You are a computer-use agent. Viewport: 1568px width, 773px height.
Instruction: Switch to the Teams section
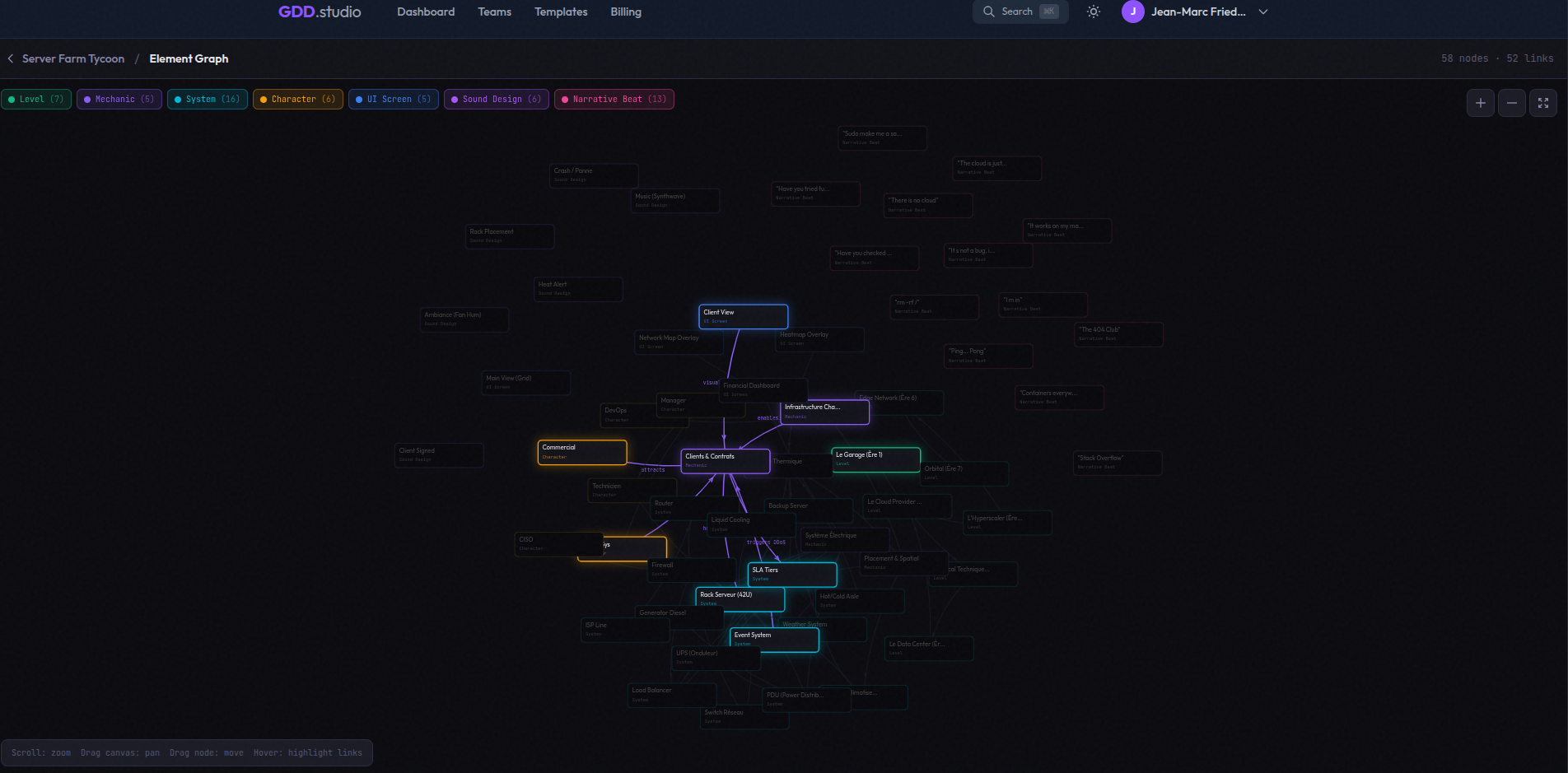(494, 12)
